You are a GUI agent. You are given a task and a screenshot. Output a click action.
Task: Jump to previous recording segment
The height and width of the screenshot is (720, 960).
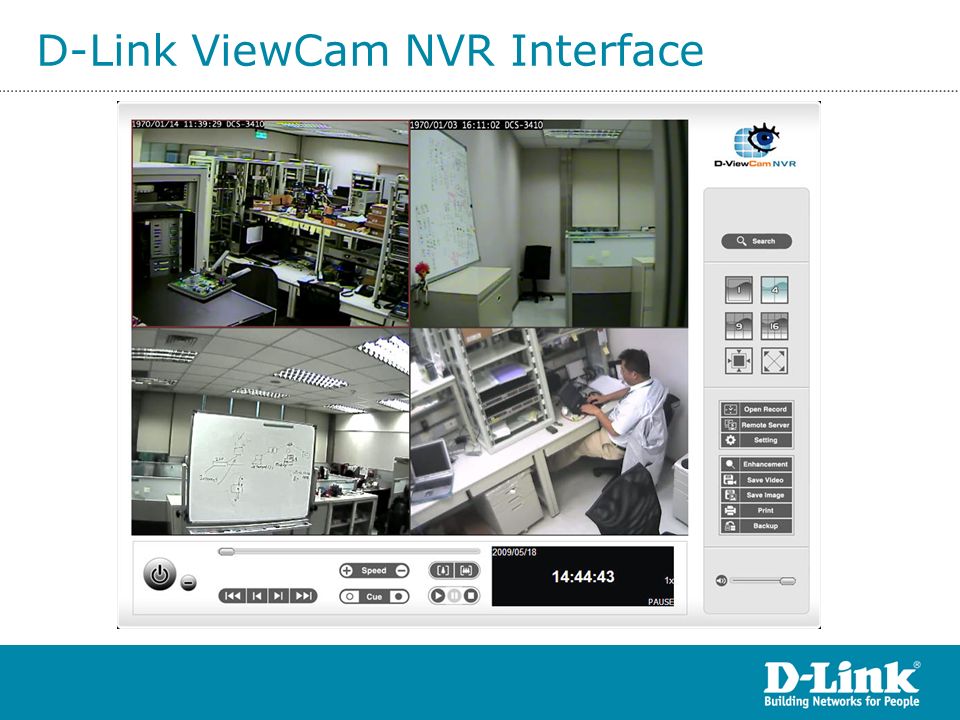[233, 596]
